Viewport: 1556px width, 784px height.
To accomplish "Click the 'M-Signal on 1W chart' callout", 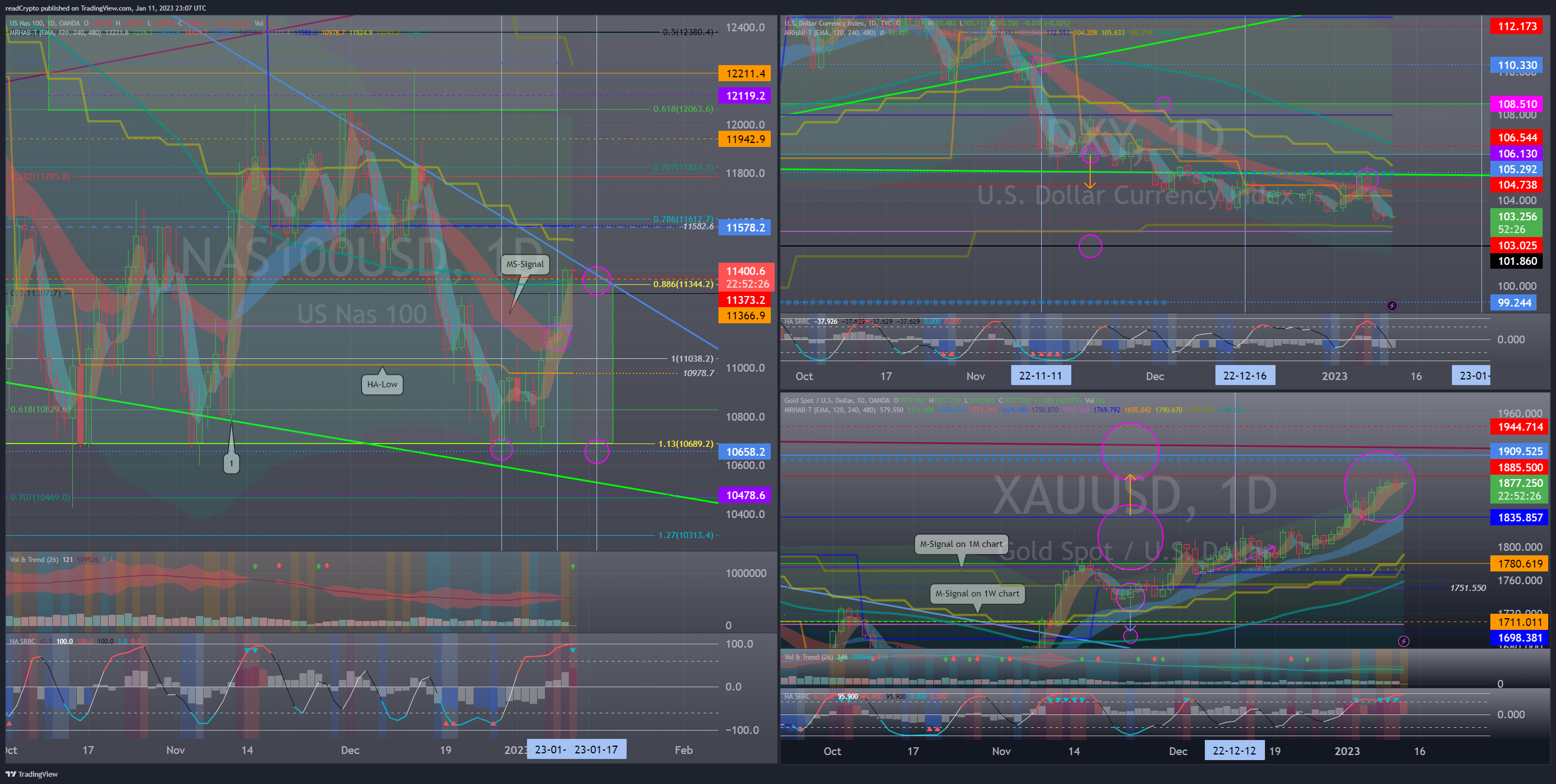I will [977, 593].
